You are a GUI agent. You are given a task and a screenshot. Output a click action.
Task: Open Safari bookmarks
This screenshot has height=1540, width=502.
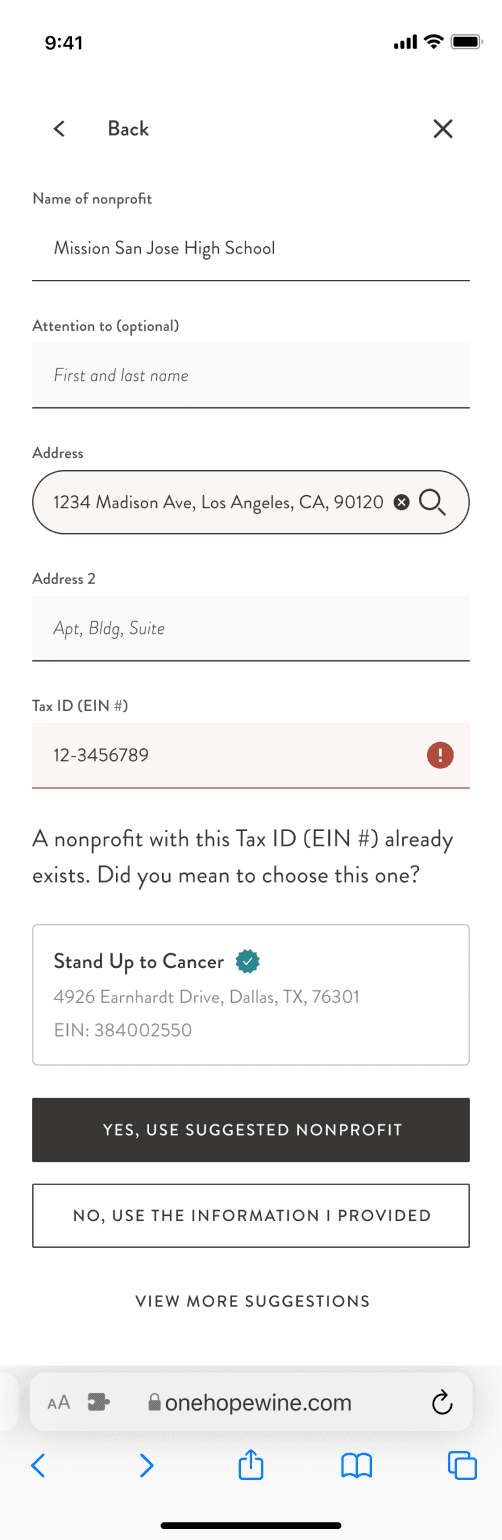pos(357,1466)
